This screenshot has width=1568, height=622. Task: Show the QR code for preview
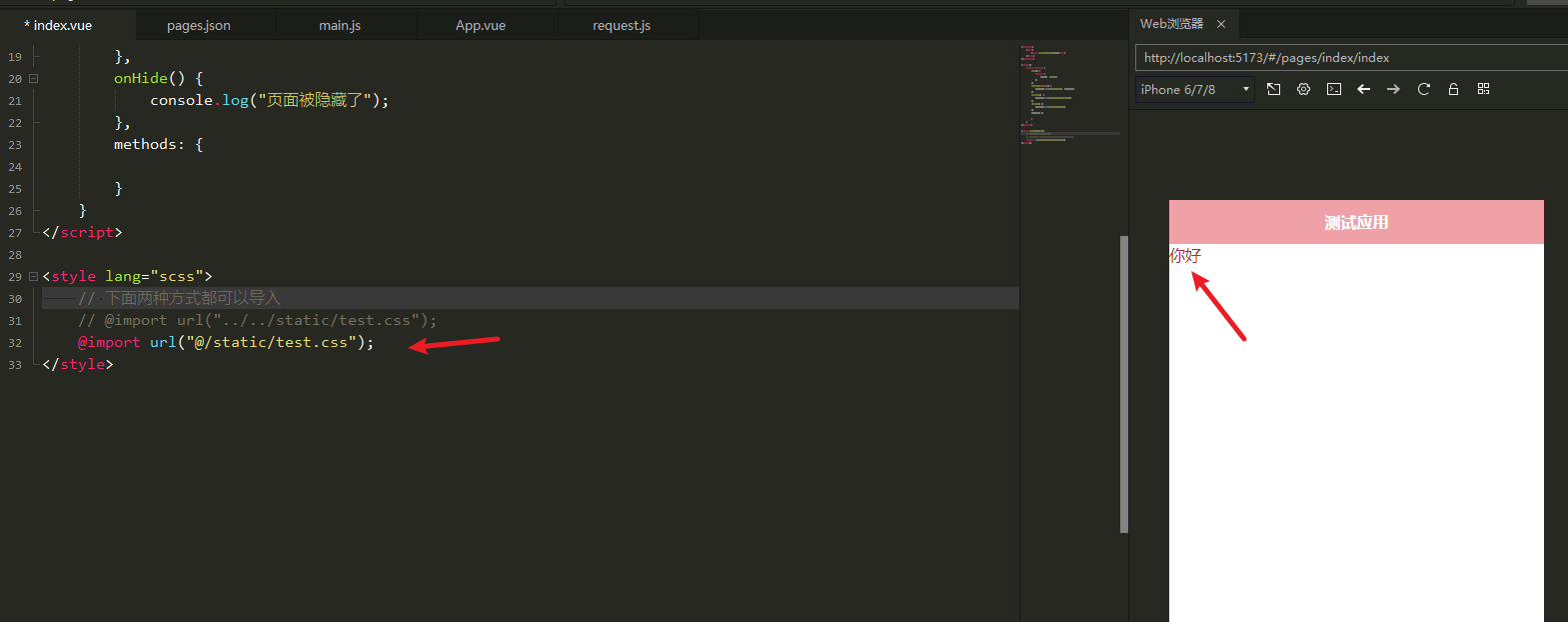click(1483, 89)
